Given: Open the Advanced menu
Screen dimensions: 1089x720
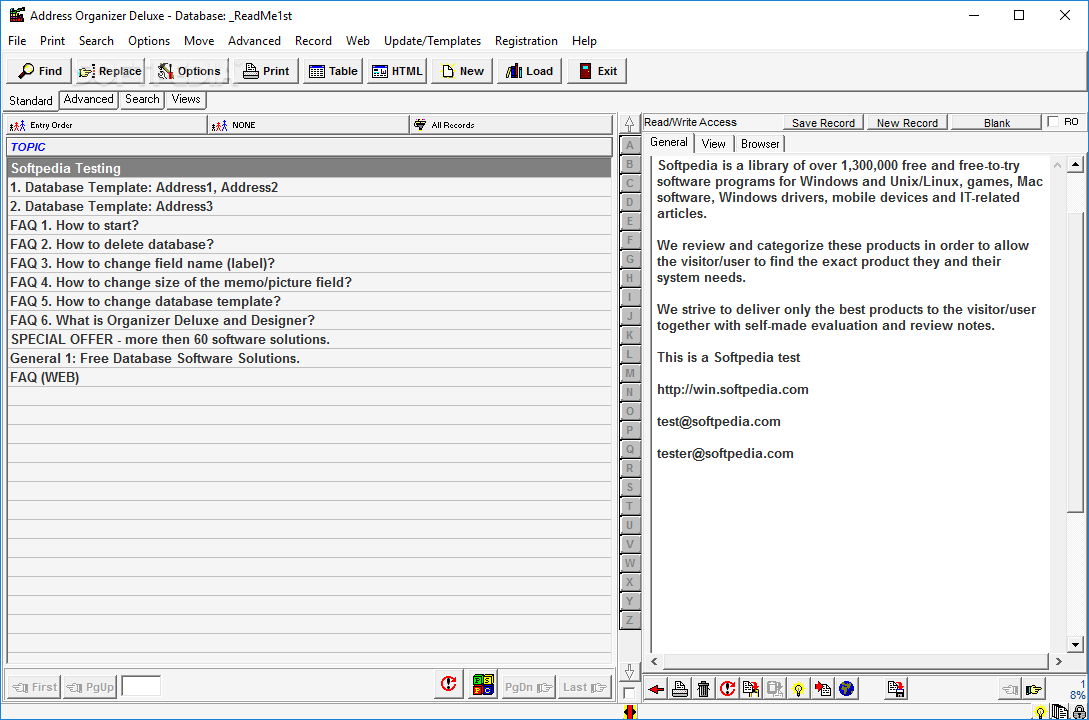Looking at the screenshot, I should click(x=254, y=41).
